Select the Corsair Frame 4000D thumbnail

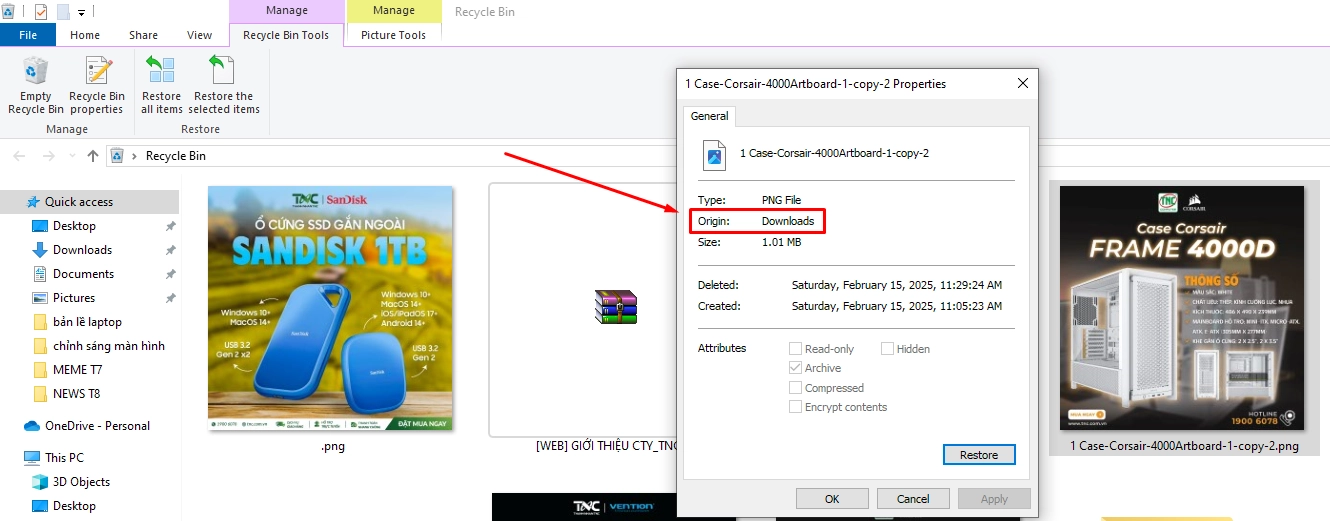tap(1182, 308)
